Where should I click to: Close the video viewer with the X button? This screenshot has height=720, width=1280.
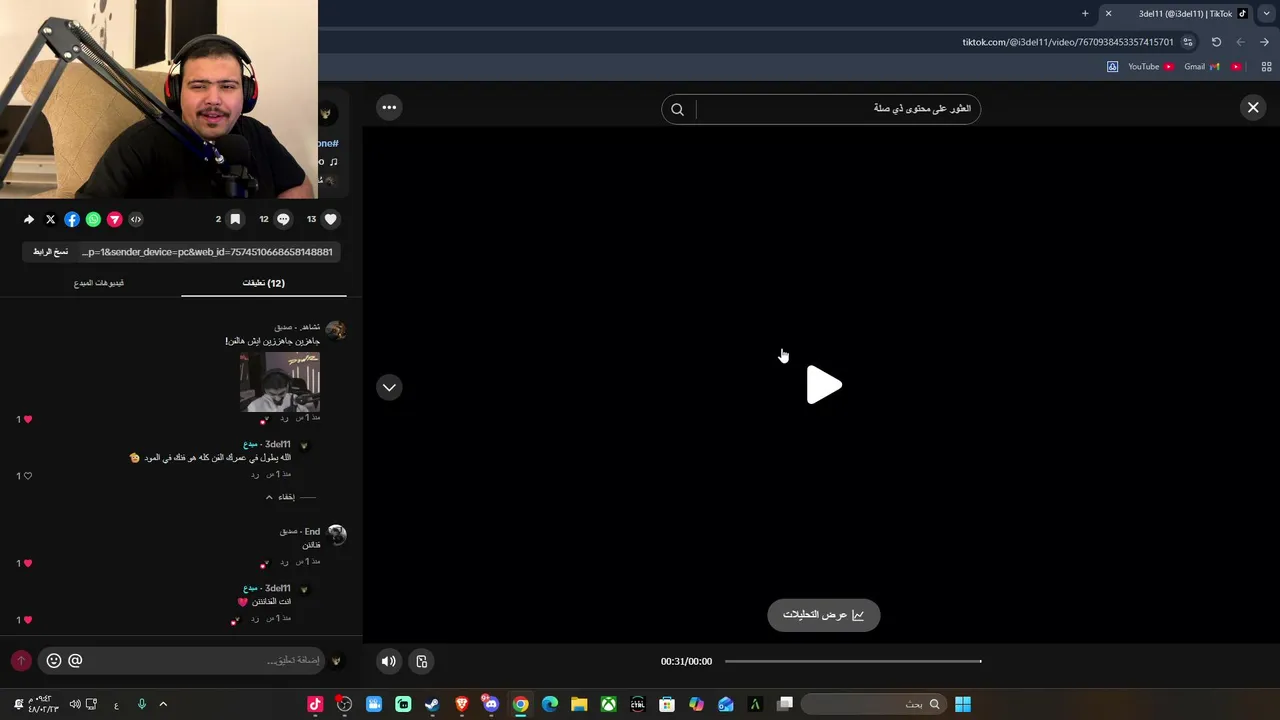point(1253,108)
